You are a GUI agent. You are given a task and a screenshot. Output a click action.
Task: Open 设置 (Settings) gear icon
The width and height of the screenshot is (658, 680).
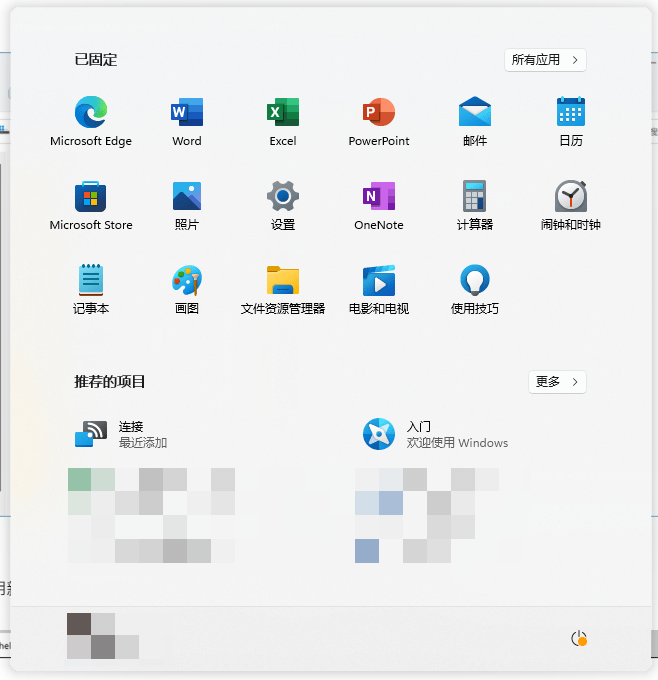coord(283,196)
